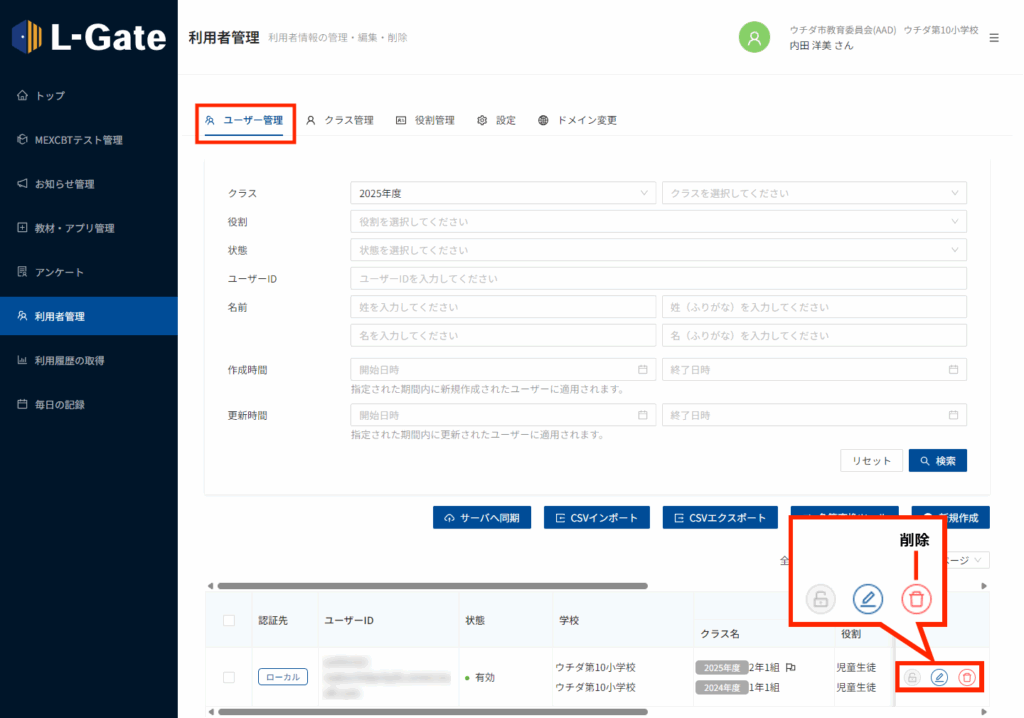The image size is (1024, 718).
Task: Open MEXCBTテスト管理 in the sidebar
Action: coord(78,140)
